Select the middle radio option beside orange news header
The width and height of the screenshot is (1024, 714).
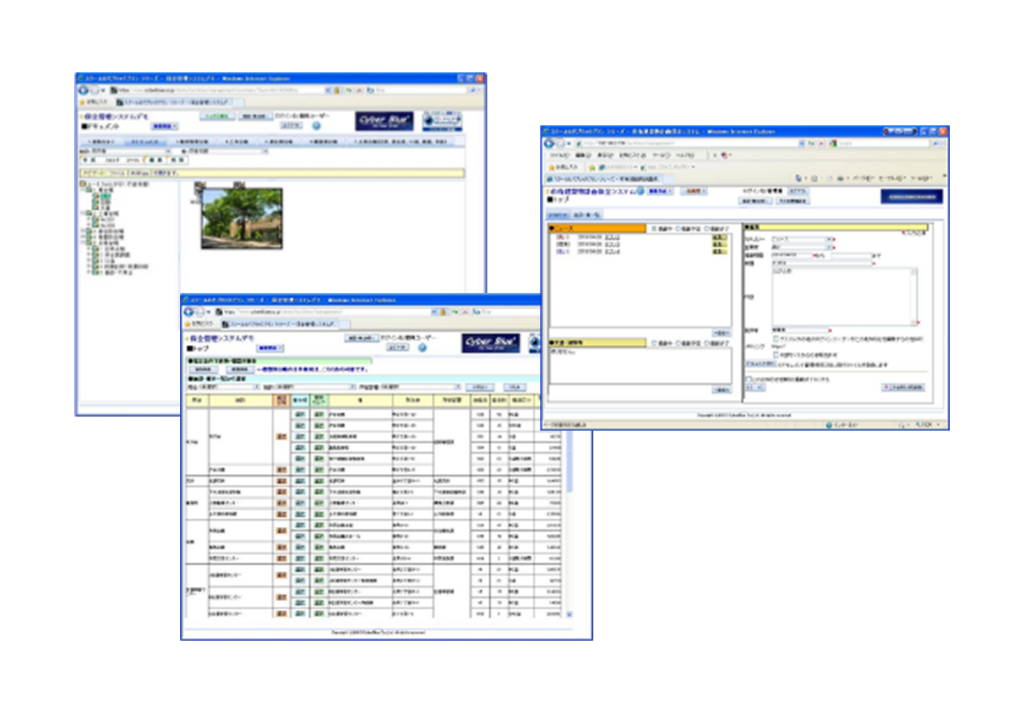pos(679,229)
